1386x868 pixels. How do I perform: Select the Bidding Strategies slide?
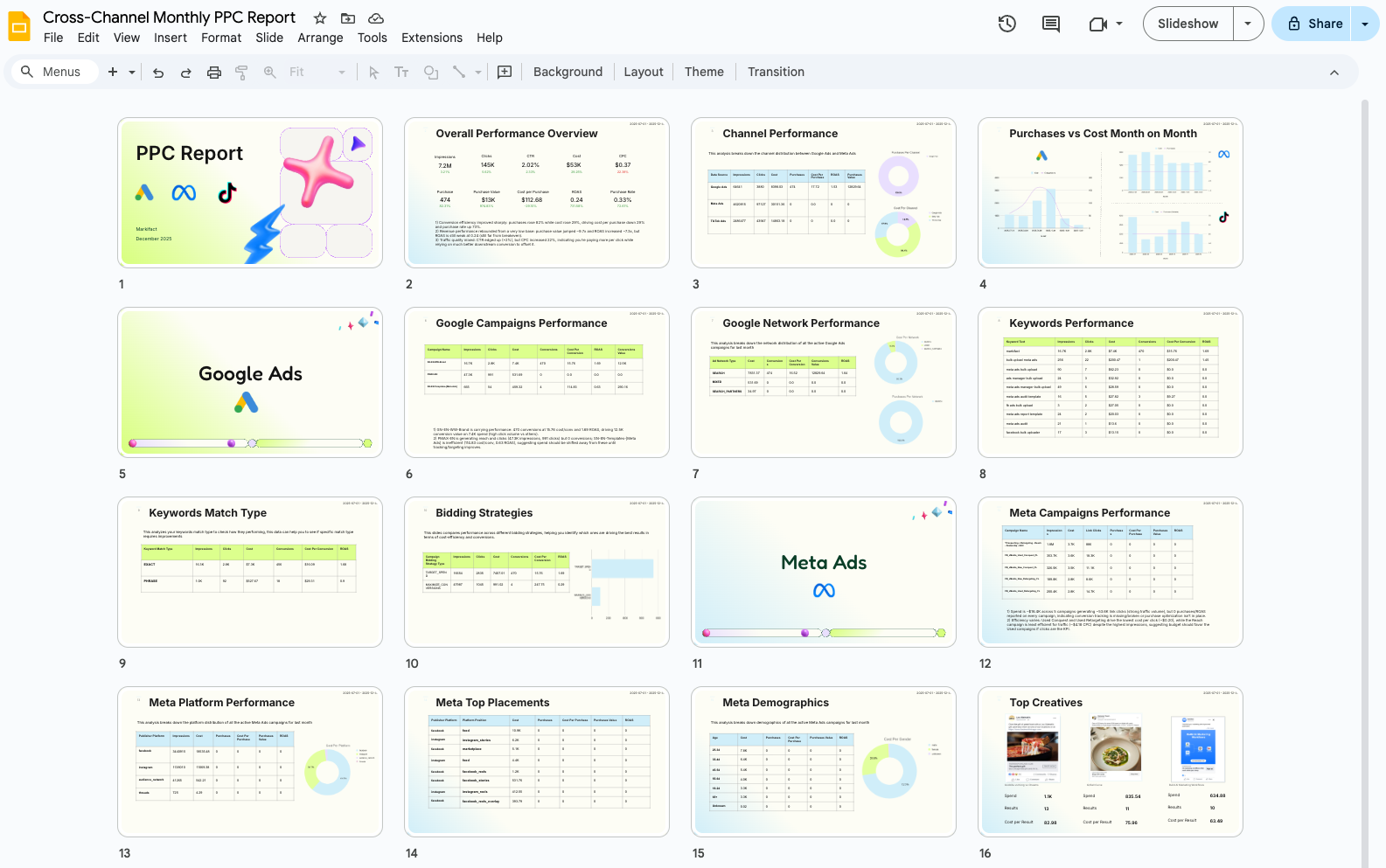coord(537,572)
